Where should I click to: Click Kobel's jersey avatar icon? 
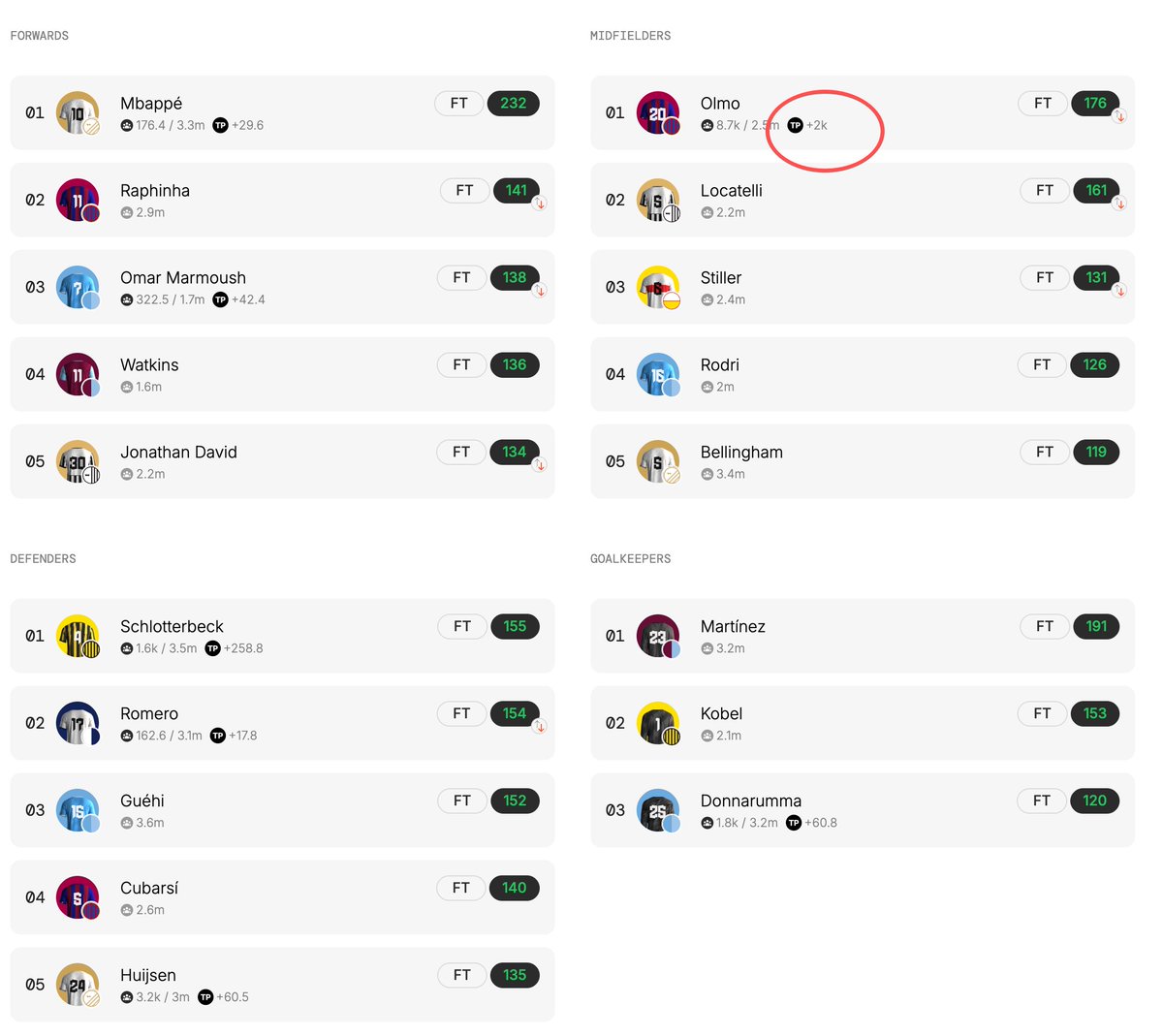[658, 723]
